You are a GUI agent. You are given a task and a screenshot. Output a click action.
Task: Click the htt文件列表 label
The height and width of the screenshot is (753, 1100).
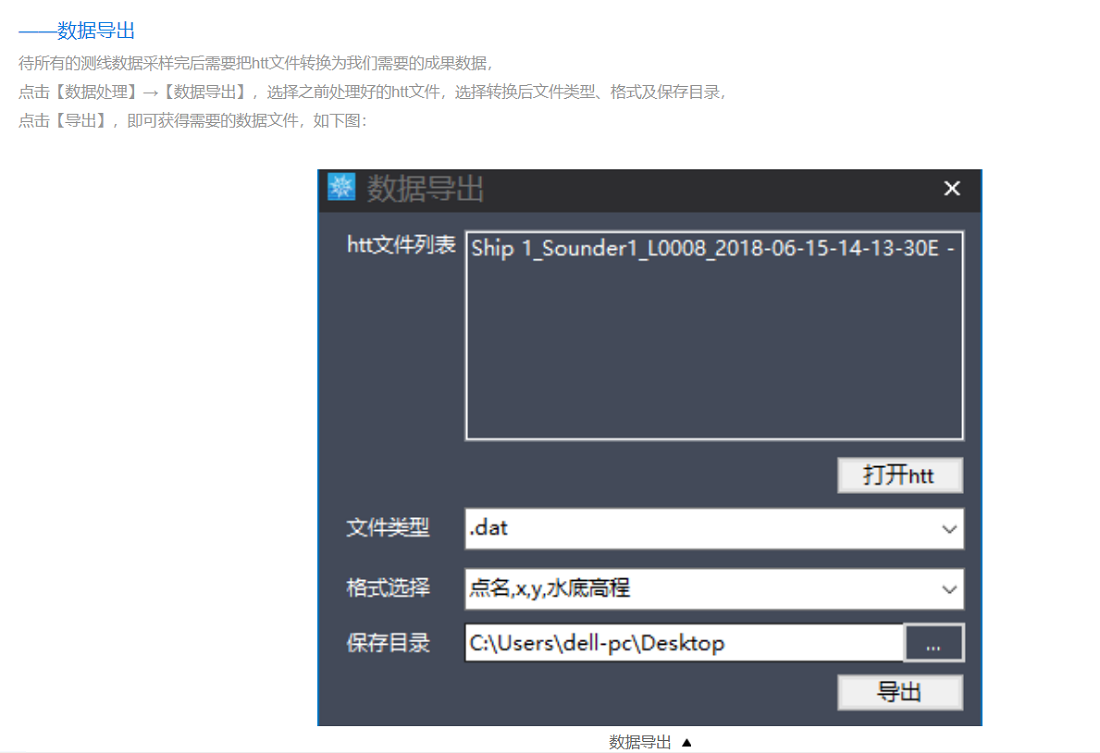401,246
